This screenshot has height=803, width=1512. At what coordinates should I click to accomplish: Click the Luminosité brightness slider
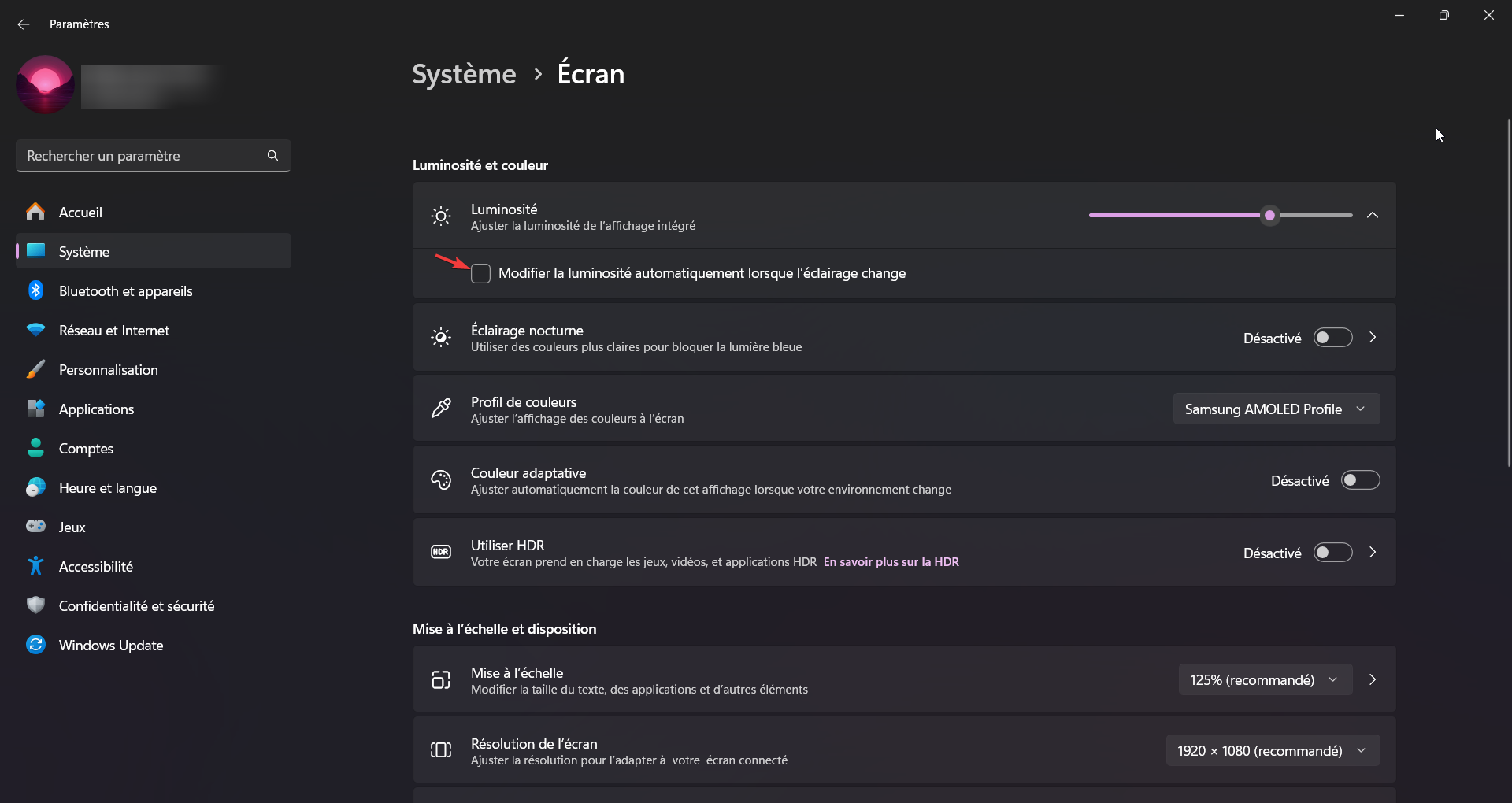pyautogui.click(x=1221, y=215)
